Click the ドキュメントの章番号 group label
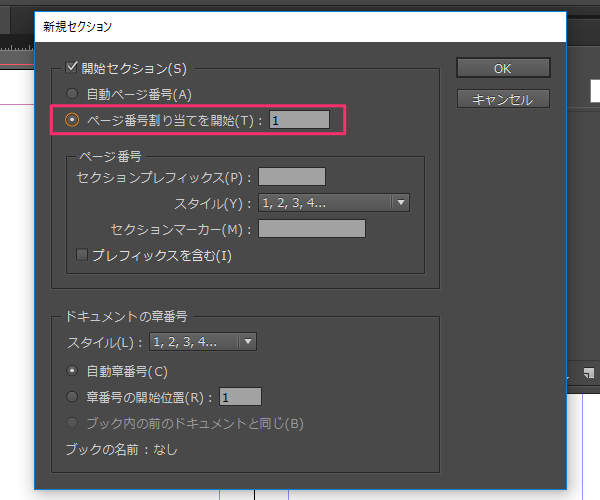This screenshot has height=500, width=600. click(x=126, y=316)
